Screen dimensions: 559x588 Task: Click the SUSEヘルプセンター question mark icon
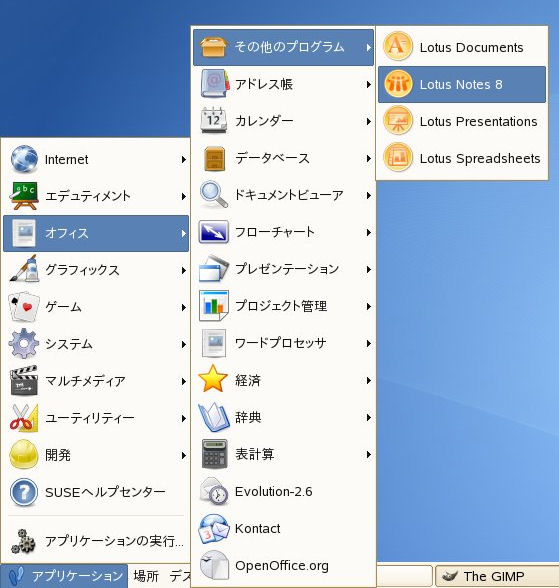(x=24, y=492)
